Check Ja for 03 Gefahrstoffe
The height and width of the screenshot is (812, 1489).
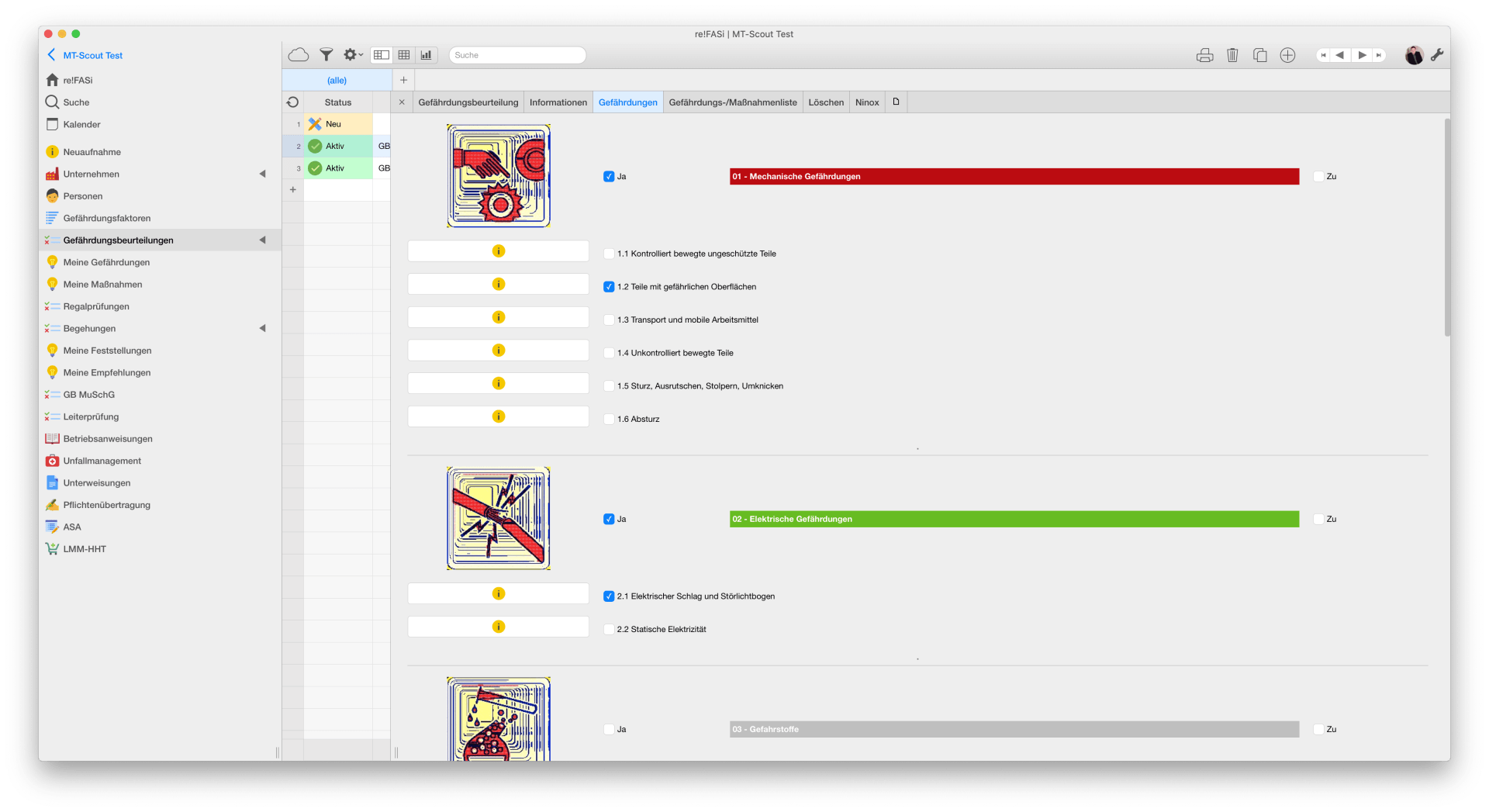pos(609,730)
